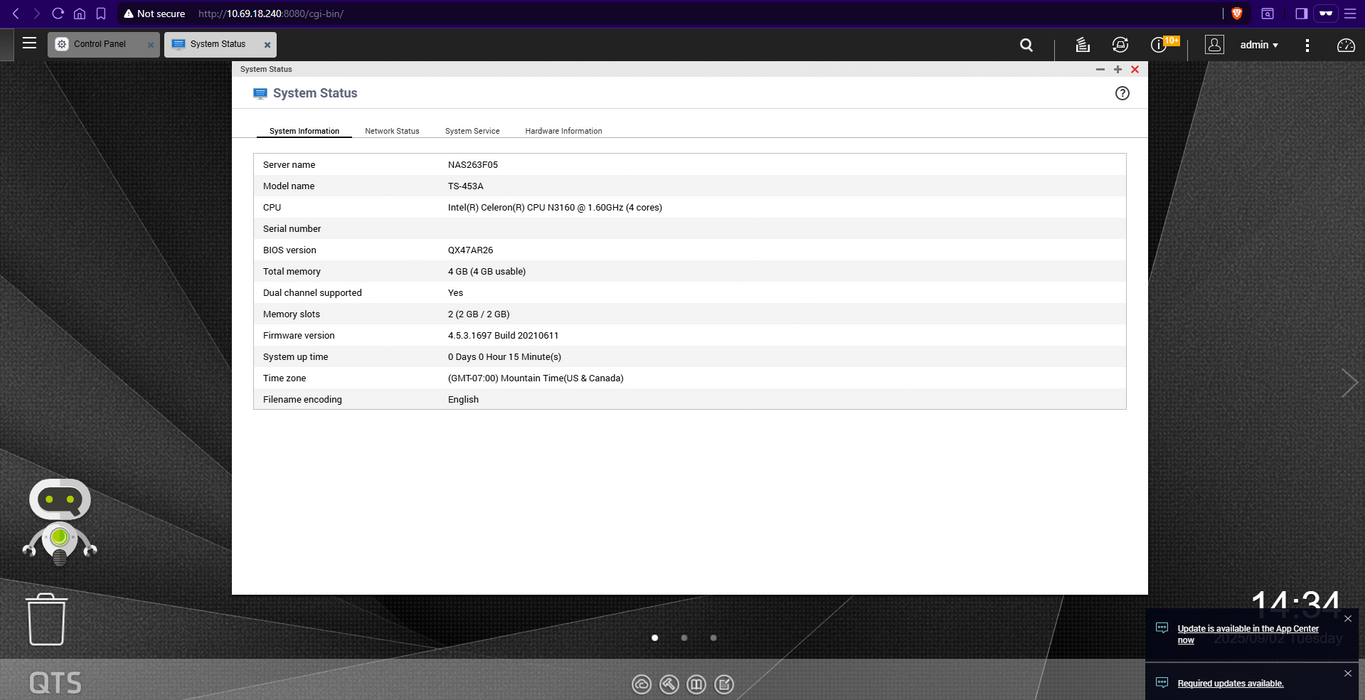Expand the admin user dropdown
The width and height of the screenshot is (1365, 700).
[1258, 45]
